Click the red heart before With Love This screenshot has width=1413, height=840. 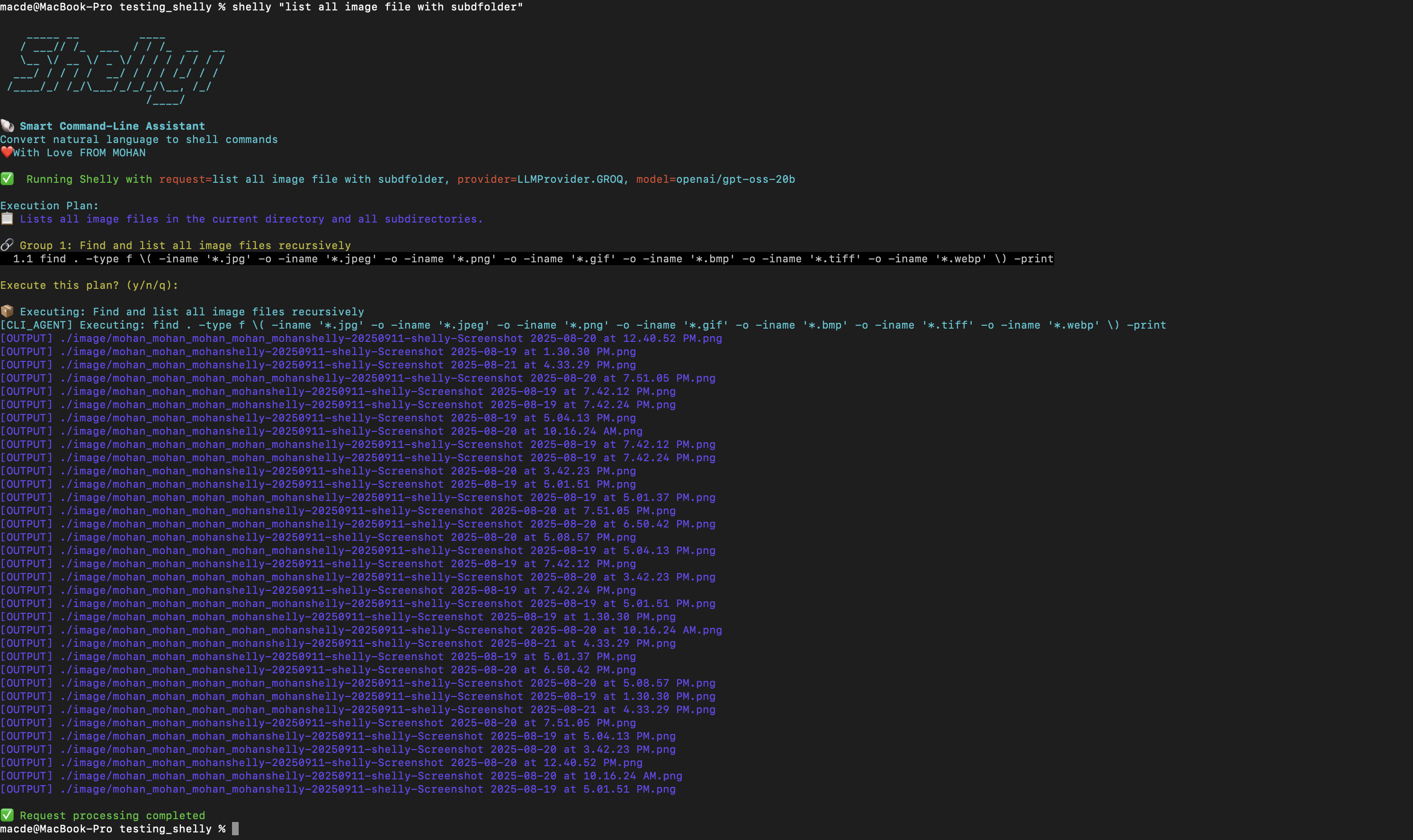(6, 152)
